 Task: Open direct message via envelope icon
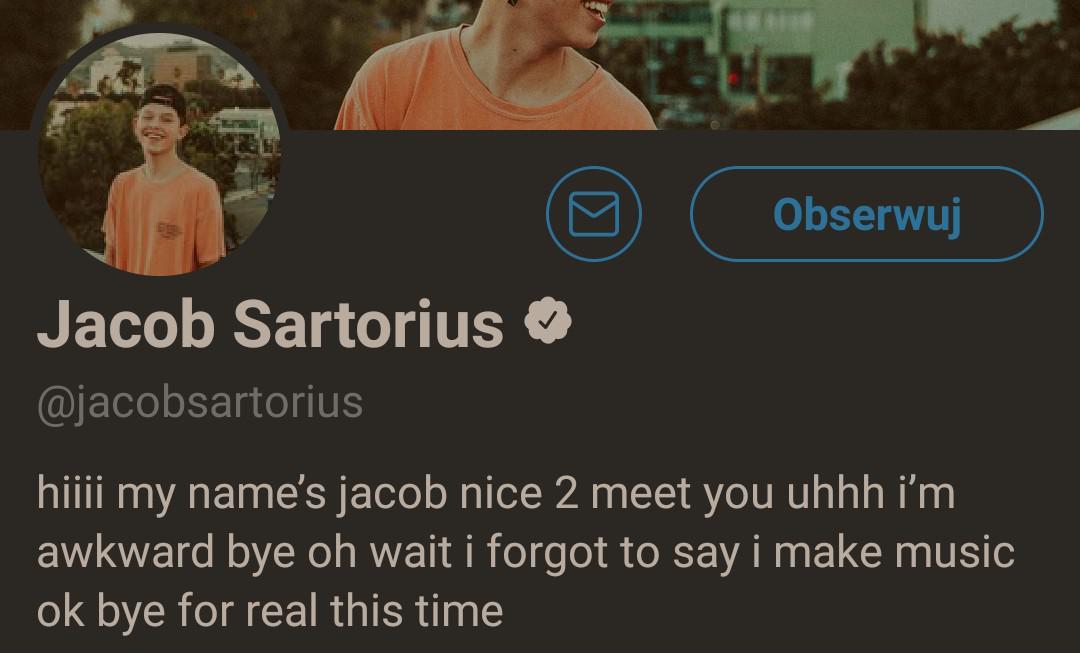coord(594,214)
